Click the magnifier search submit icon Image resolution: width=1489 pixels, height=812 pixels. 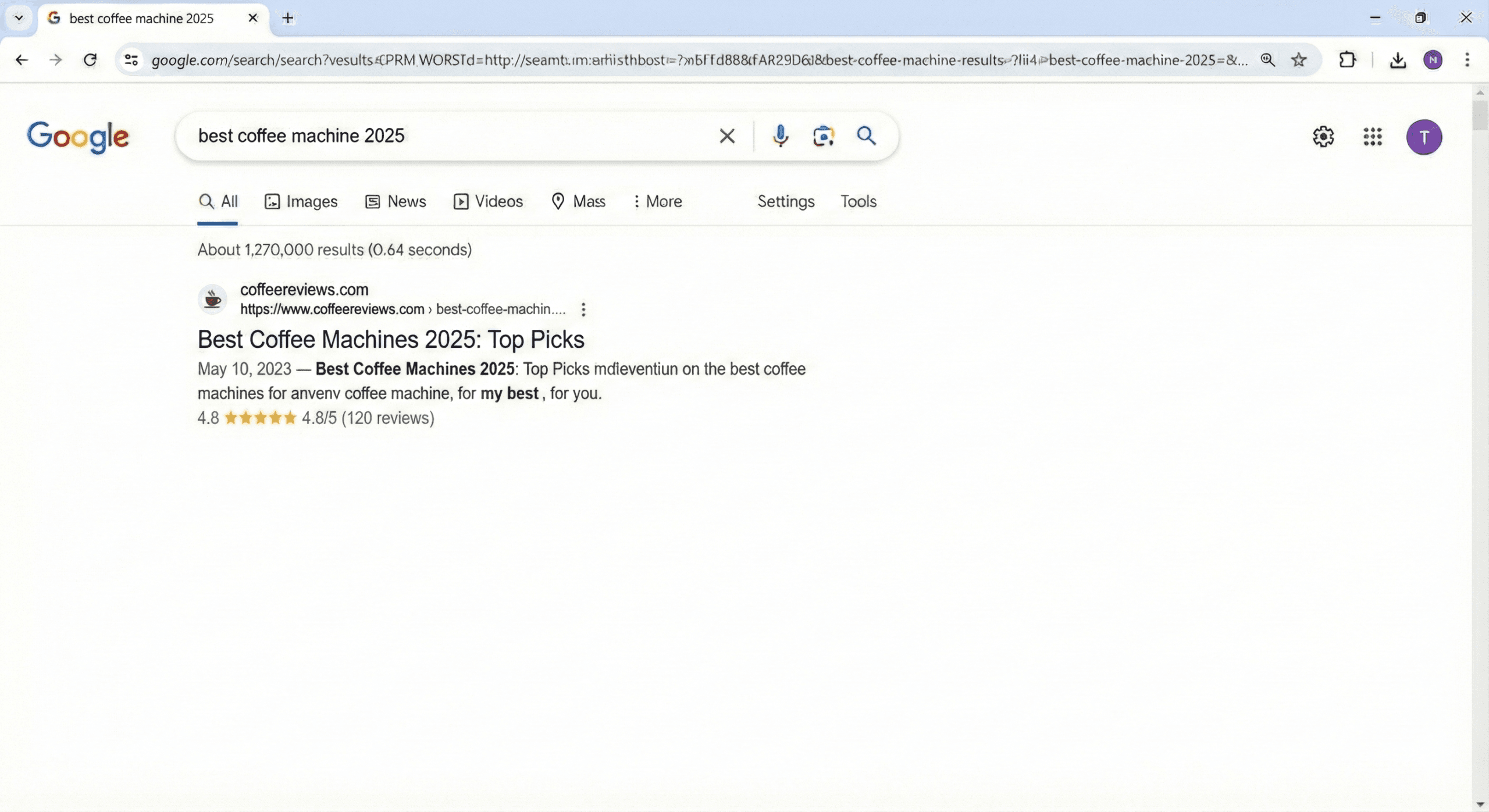pos(866,136)
